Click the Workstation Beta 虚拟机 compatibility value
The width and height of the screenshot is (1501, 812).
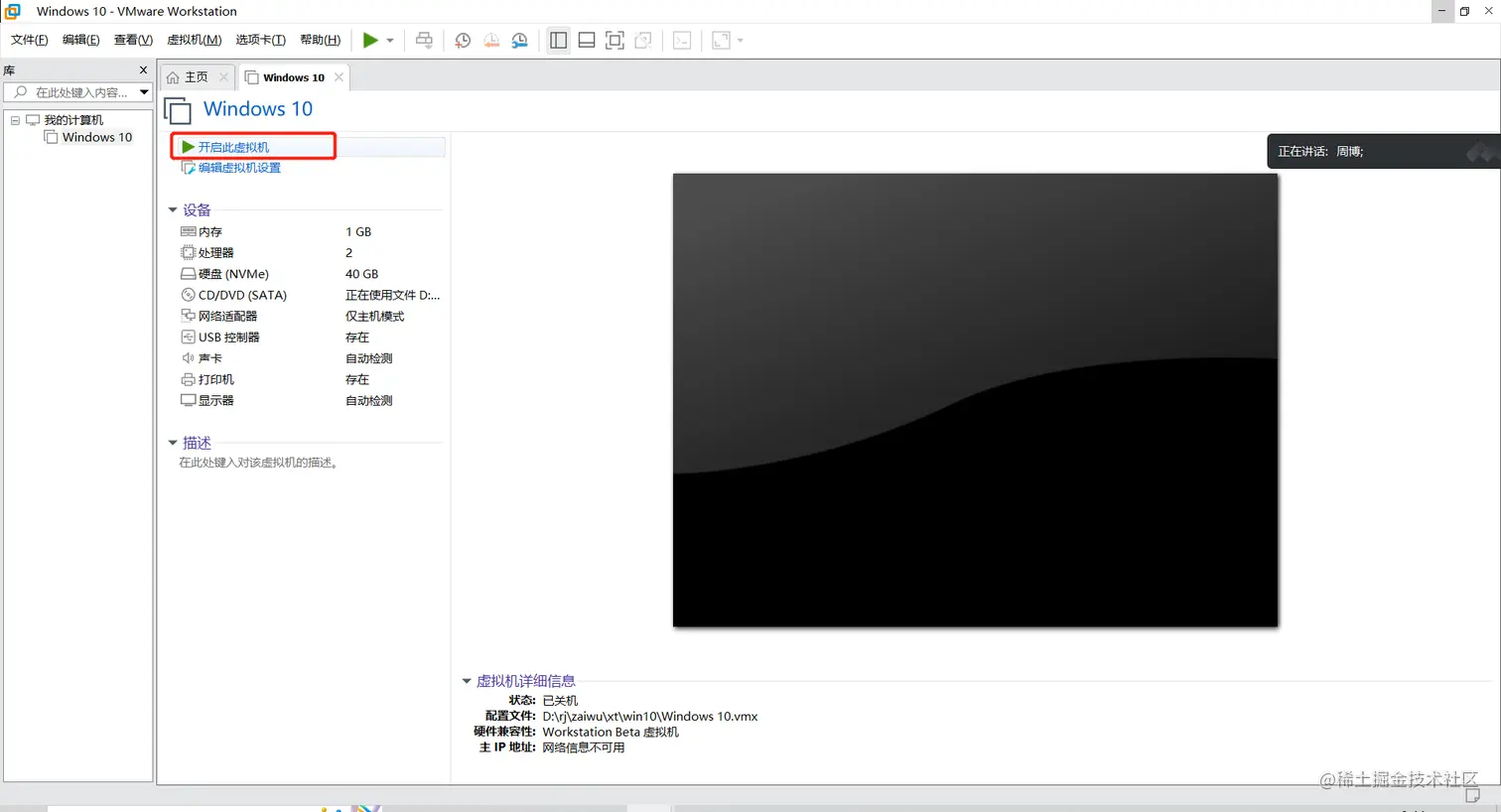click(611, 733)
